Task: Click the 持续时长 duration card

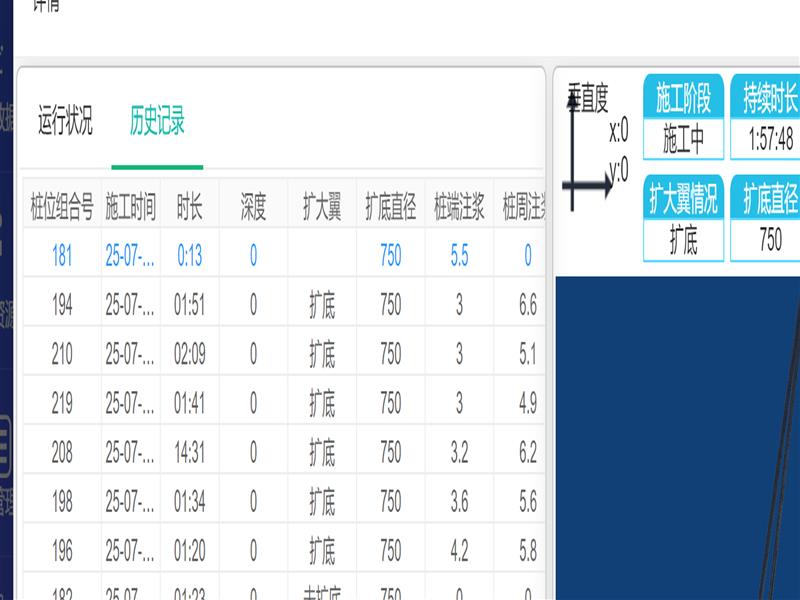Action: coord(769,118)
